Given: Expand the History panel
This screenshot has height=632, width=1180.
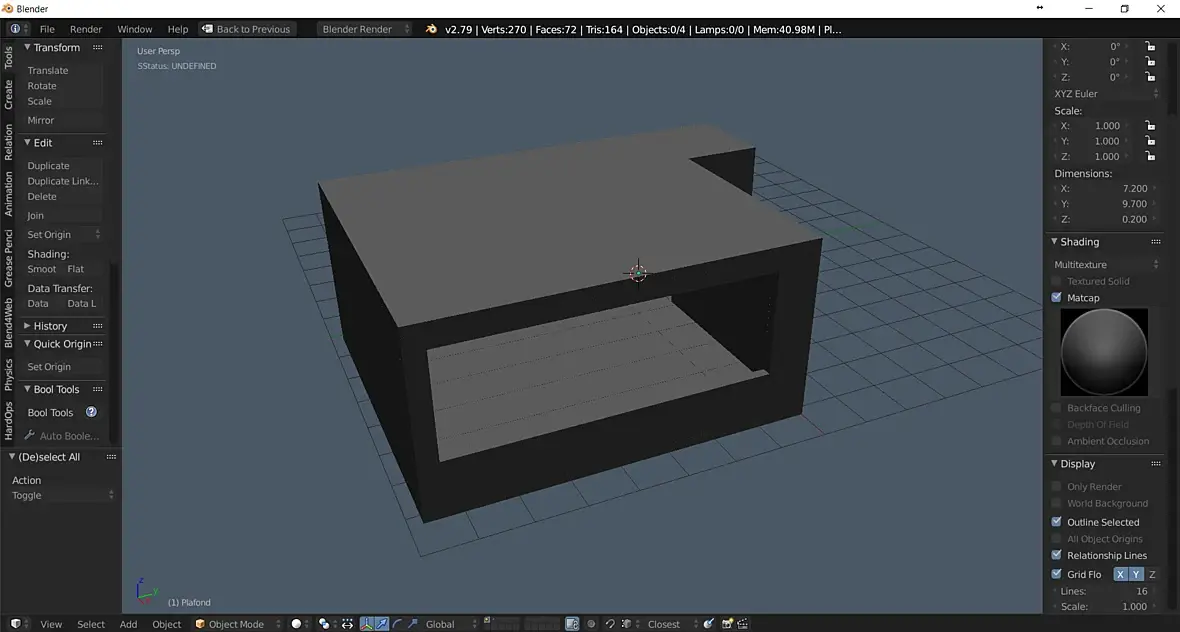Looking at the screenshot, I should click(50, 326).
